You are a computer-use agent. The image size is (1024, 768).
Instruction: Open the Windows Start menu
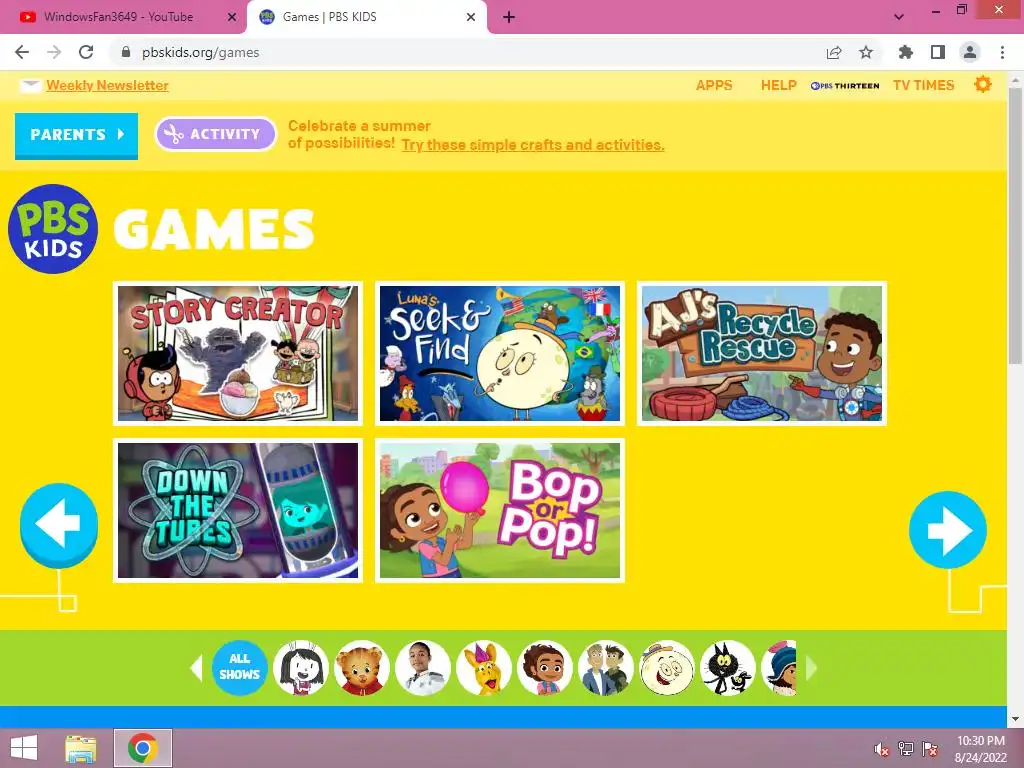click(24, 748)
